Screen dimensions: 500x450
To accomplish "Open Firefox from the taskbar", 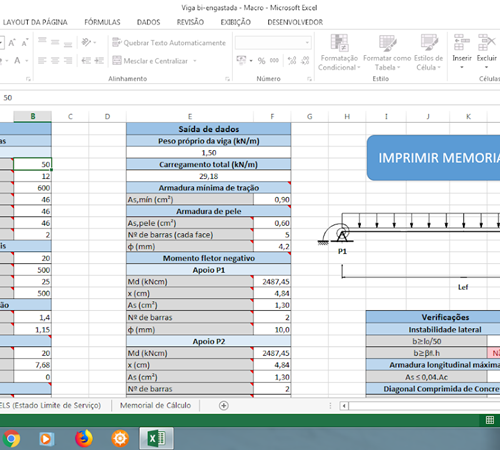I will [83, 438].
